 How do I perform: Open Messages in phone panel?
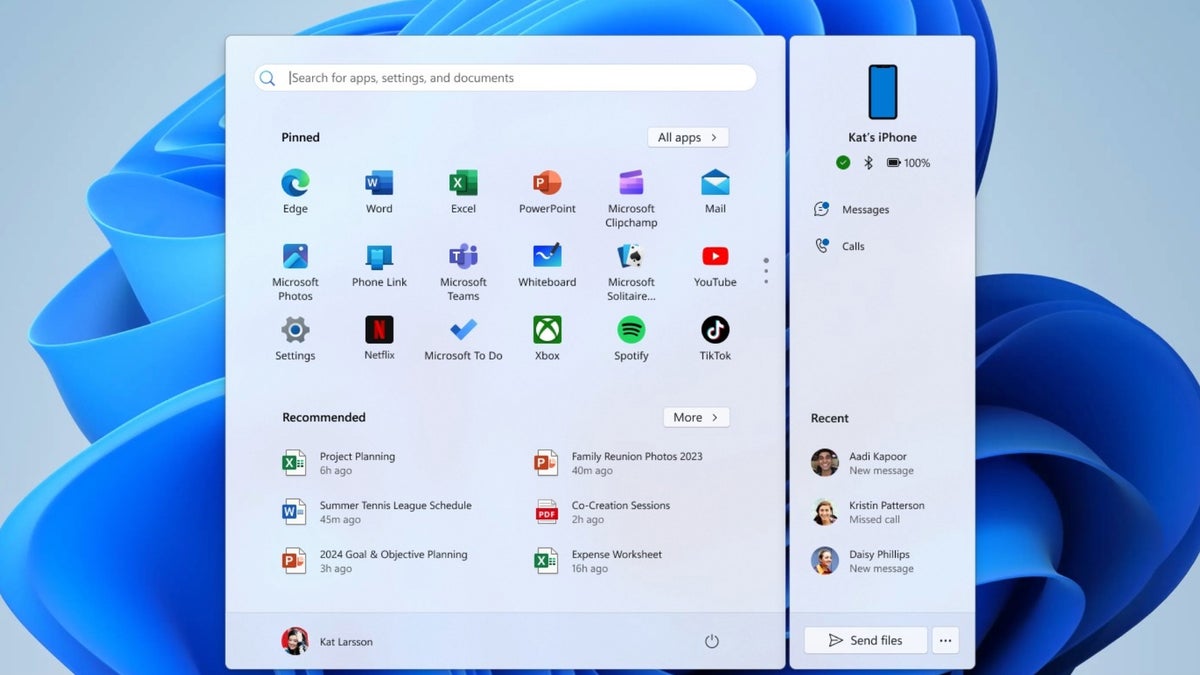point(864,210)
